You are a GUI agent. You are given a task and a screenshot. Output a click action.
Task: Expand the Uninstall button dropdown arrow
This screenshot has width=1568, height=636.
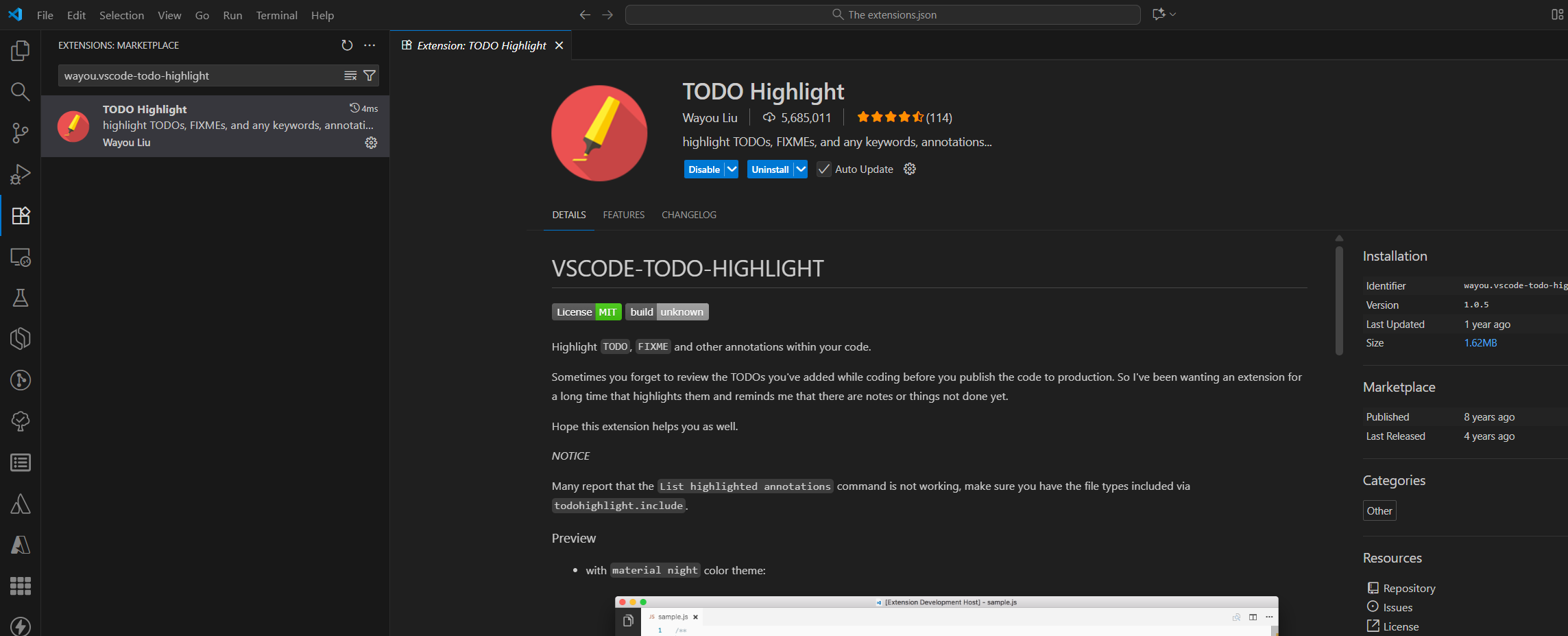(x=801, y=169)
